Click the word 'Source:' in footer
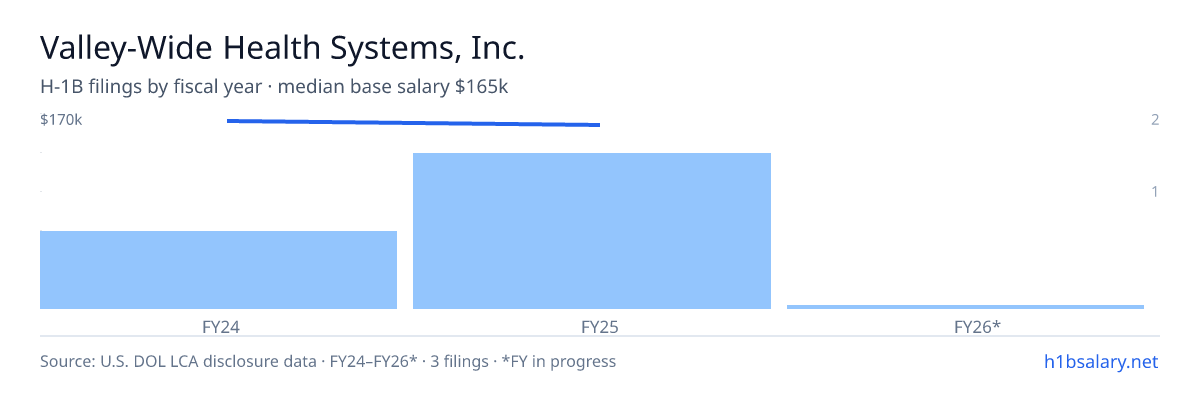 point(68,361)
